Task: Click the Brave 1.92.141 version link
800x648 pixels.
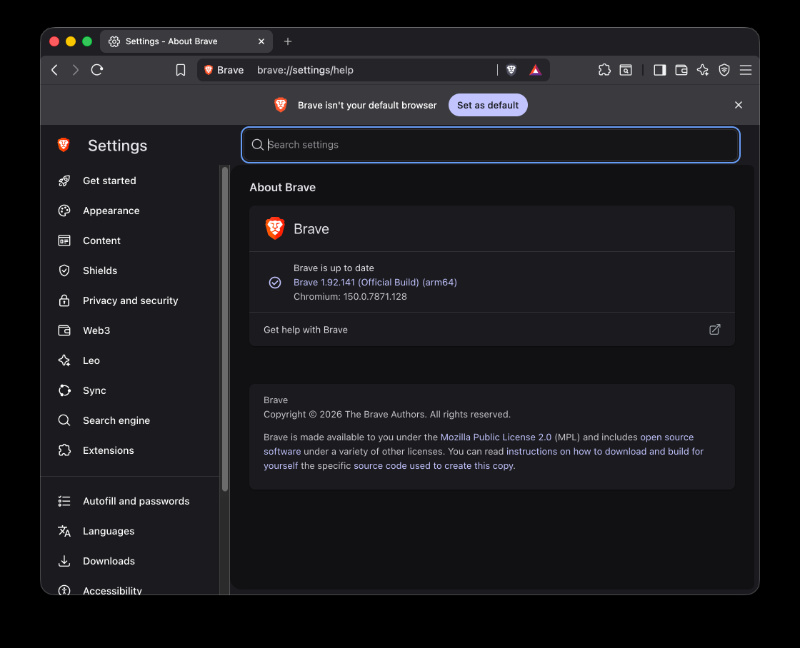Action: (375, 282)
